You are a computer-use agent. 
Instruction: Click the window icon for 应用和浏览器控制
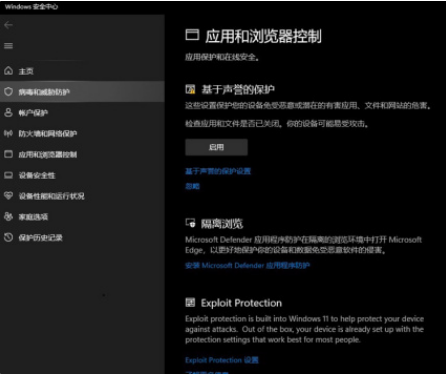[x=8, y=154]
